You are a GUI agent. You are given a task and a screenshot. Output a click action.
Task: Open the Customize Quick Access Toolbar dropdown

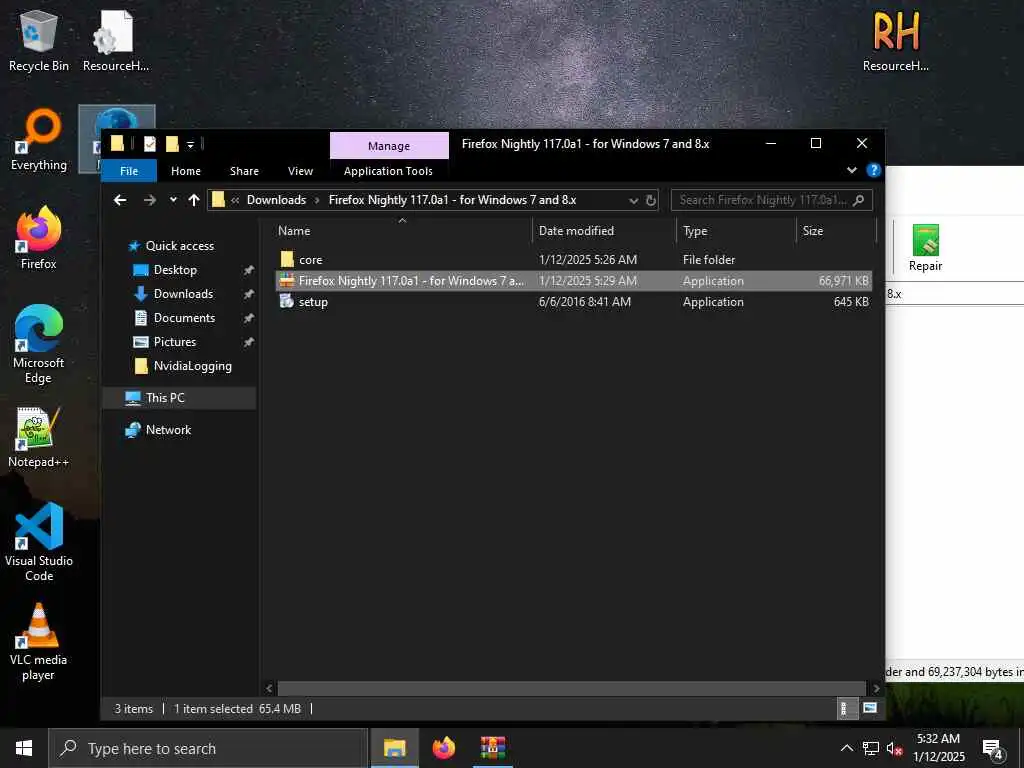(191, 144)
